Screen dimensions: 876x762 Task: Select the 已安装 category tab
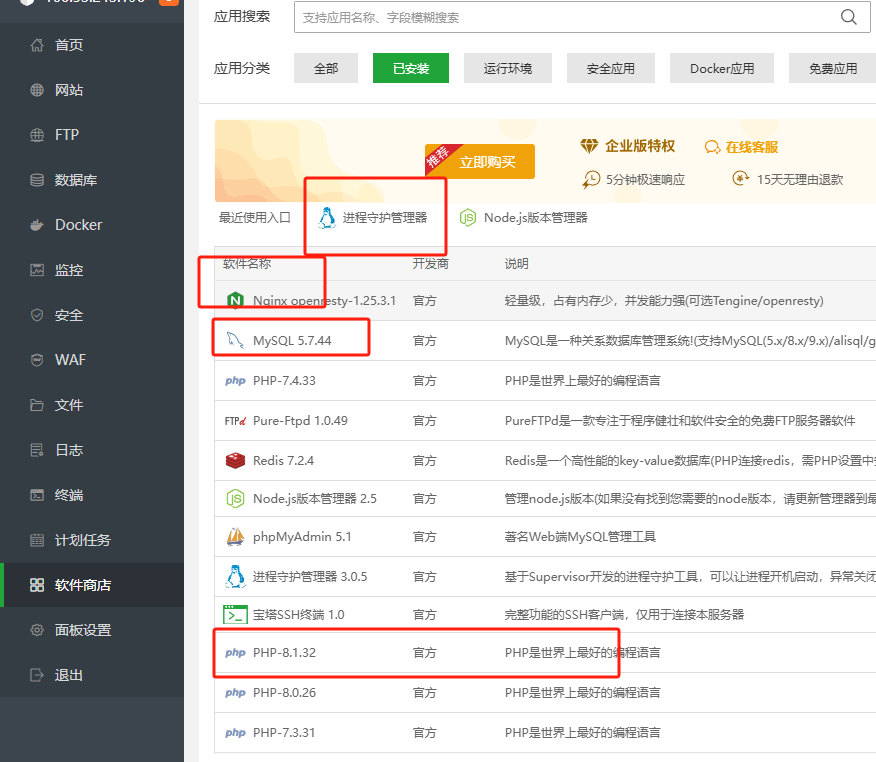pos(411,68)
